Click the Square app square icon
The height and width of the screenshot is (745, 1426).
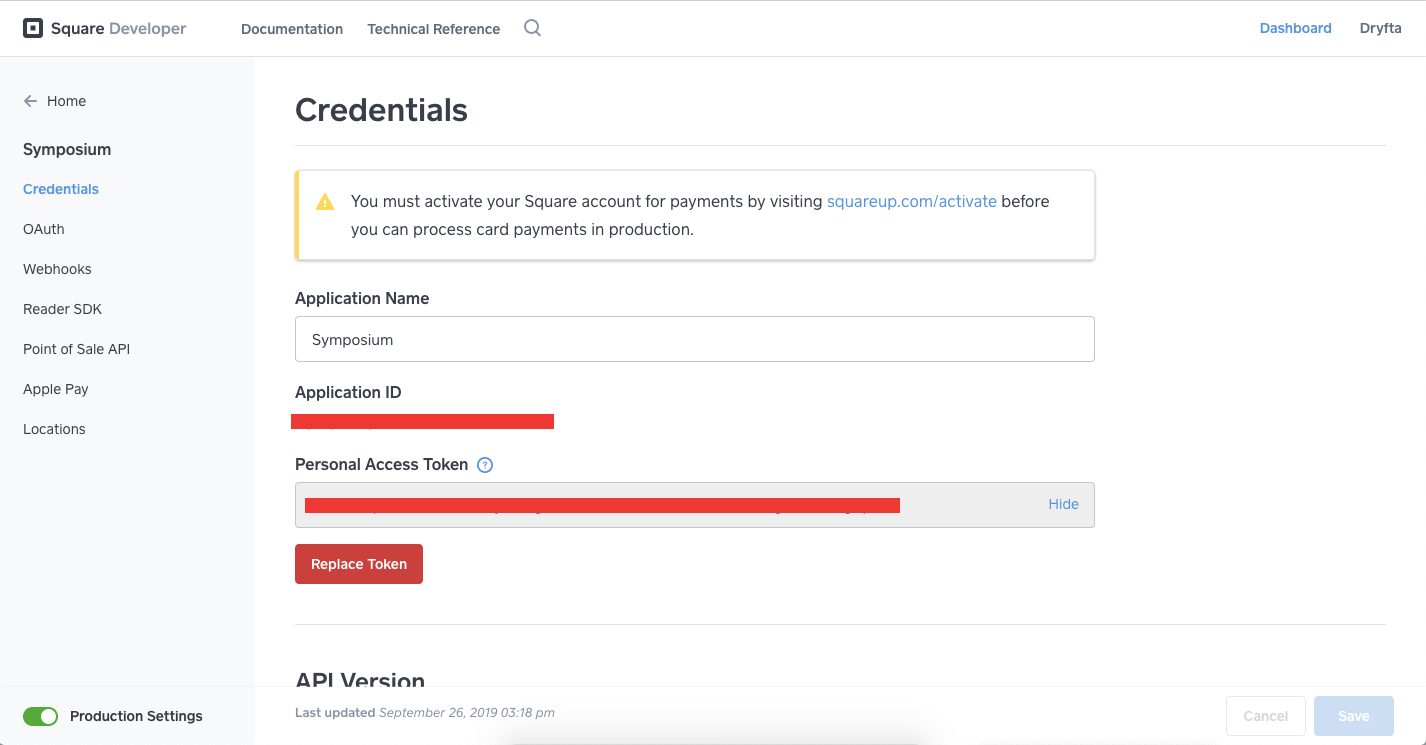pyautogui.click(x=33, y=28)
